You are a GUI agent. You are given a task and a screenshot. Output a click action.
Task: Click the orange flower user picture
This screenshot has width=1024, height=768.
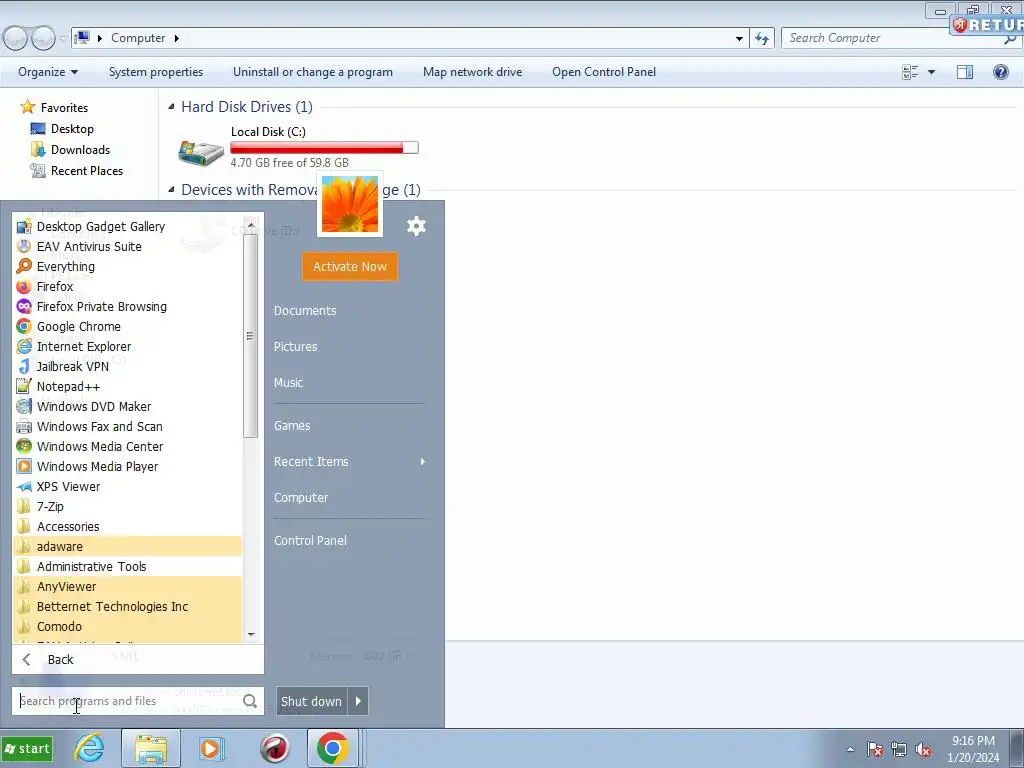click(x=349, y=204)
